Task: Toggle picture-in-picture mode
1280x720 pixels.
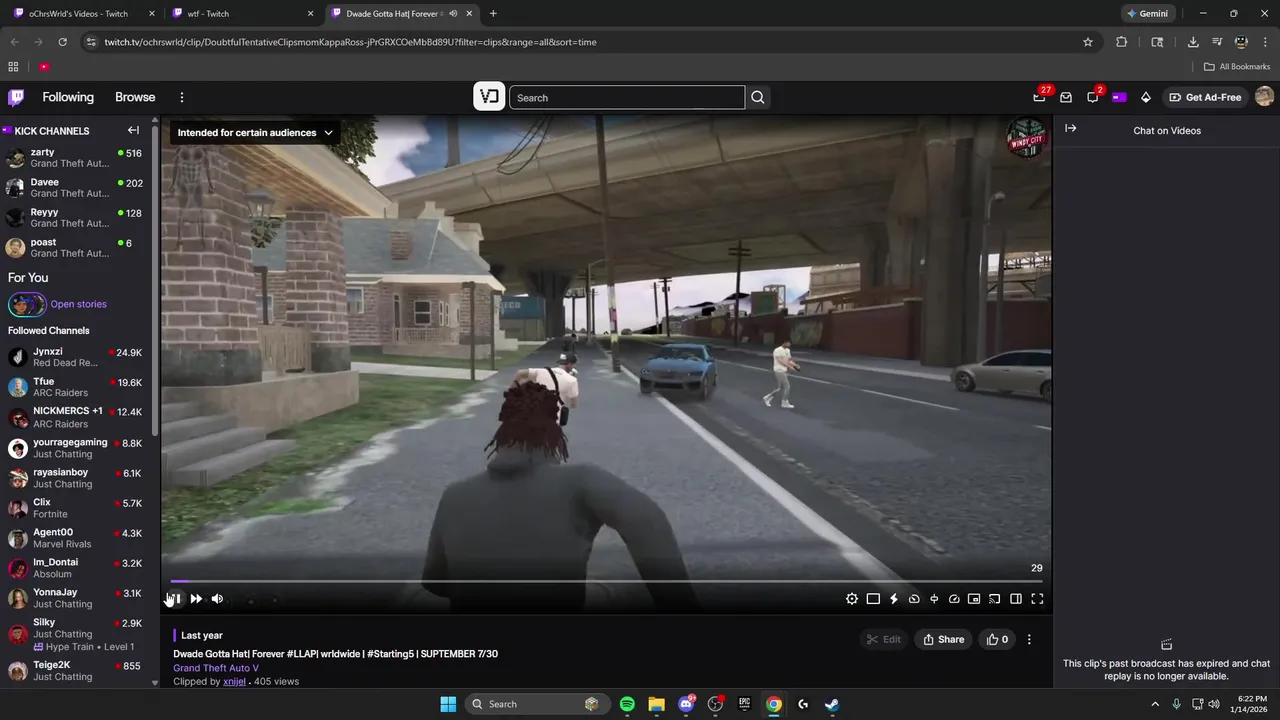Action: click(974, 599)
